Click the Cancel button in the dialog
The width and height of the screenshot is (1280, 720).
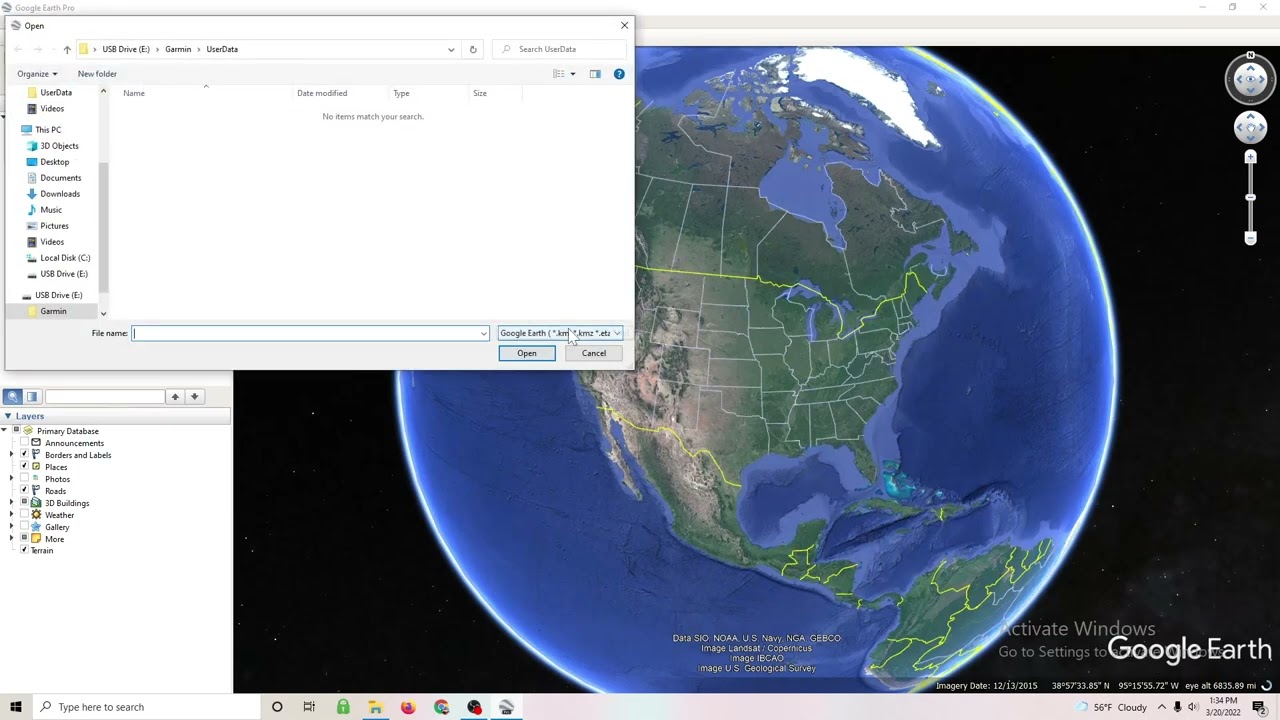594,353
